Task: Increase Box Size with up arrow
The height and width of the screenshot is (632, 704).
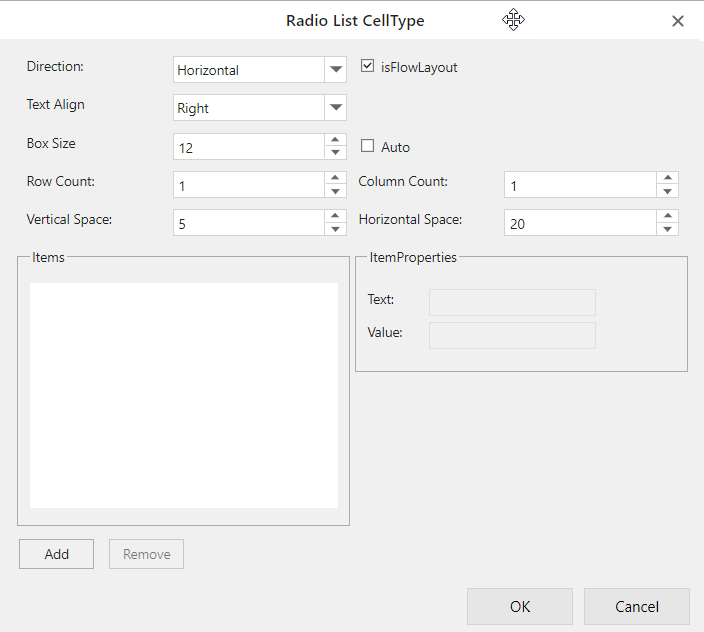Action: pyautogui.click(x=335, y=140)
